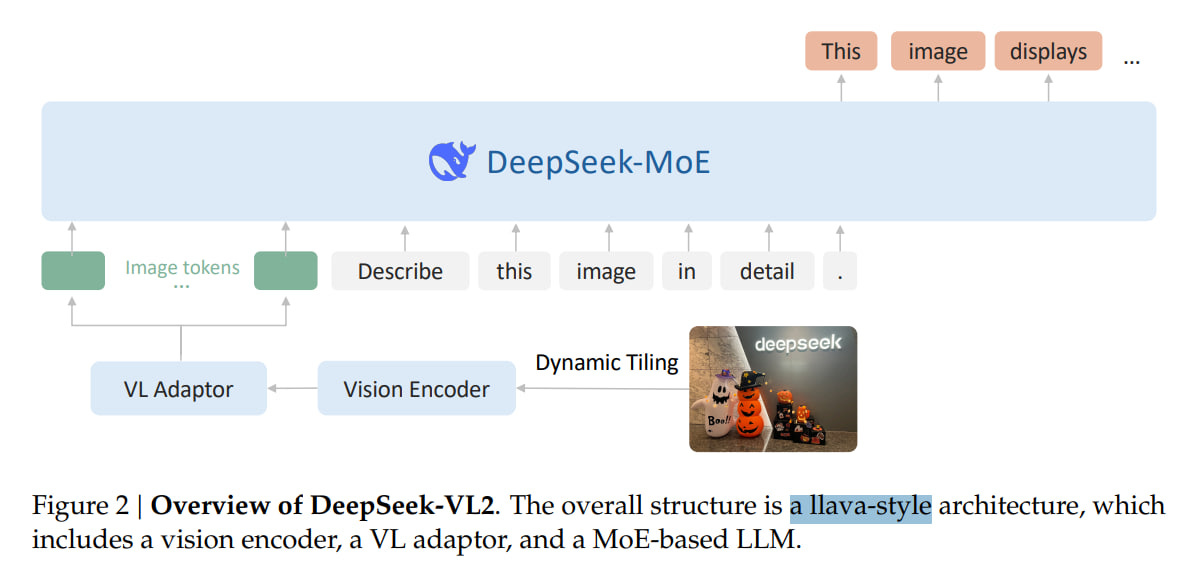Click the 'Figure 2' caption label
The height and width of the screenshot is (575, 1193).
(x=80, y=507)
